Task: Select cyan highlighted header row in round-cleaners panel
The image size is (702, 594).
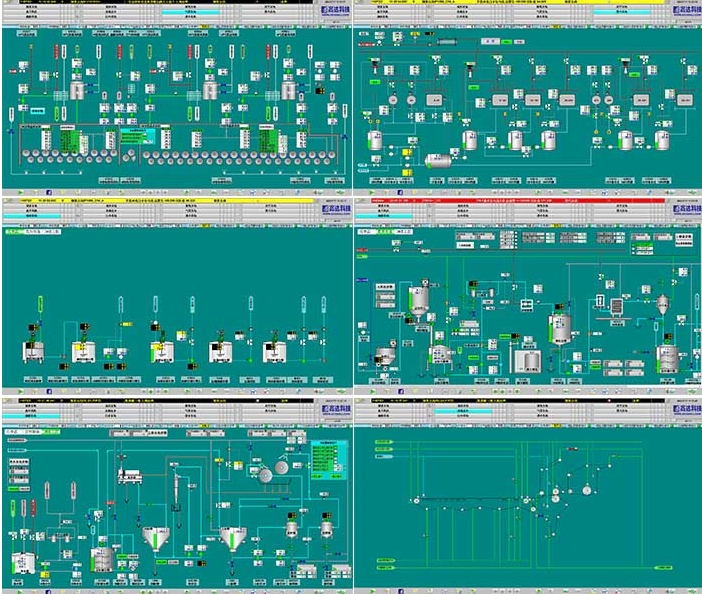Action: 191,12
